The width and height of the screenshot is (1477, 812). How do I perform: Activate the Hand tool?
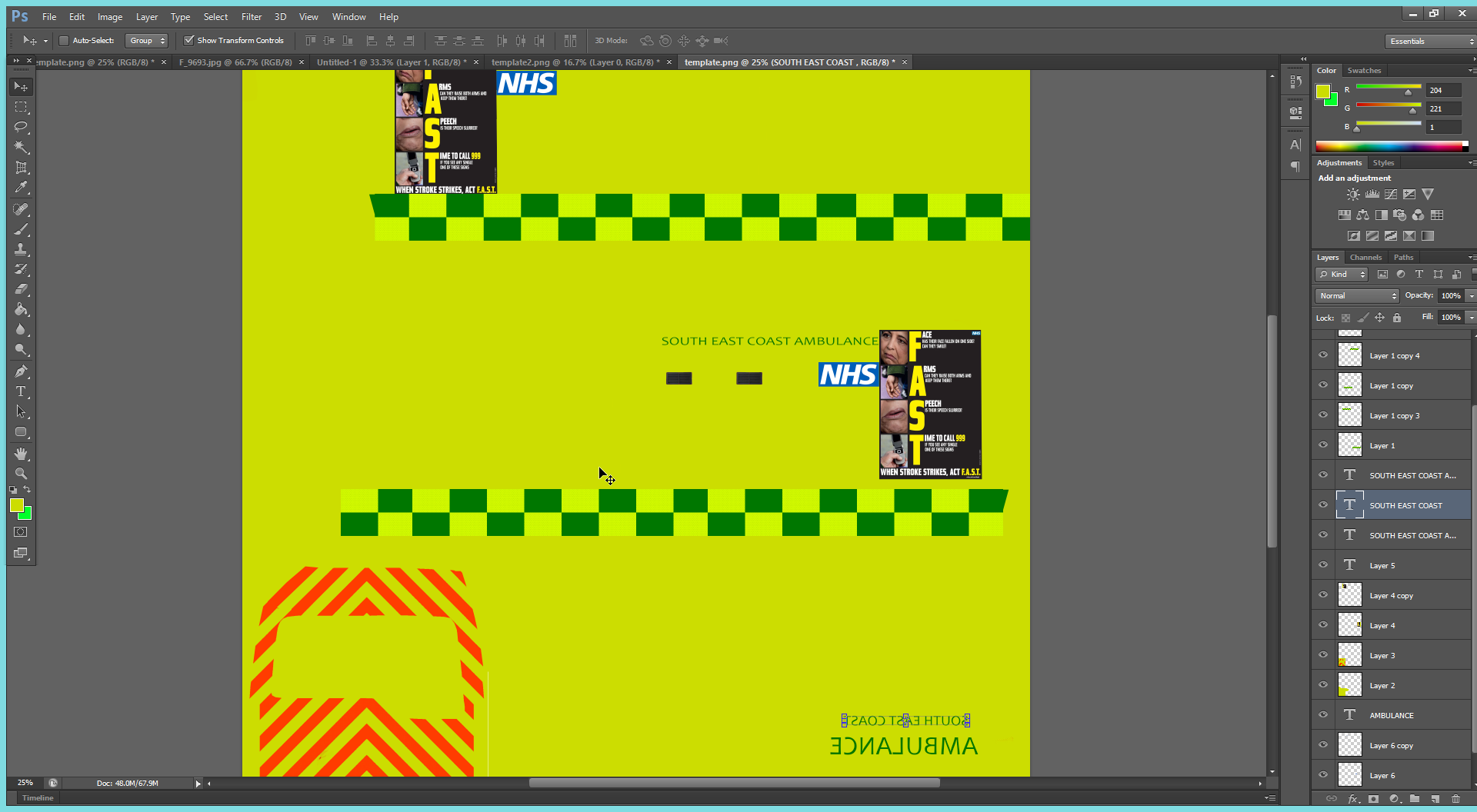pyautogui.click(x=21, y=454)
